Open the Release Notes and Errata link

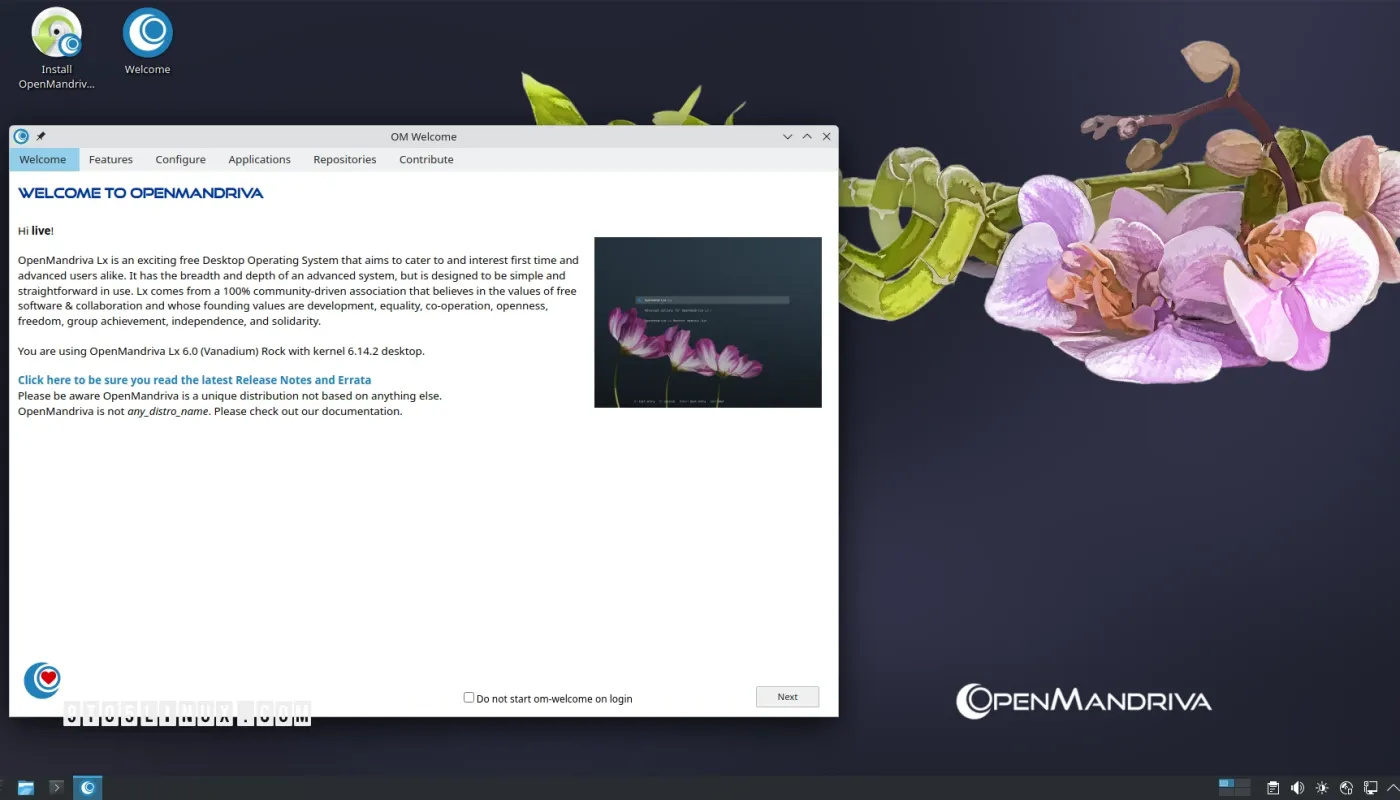pos(194,380)
